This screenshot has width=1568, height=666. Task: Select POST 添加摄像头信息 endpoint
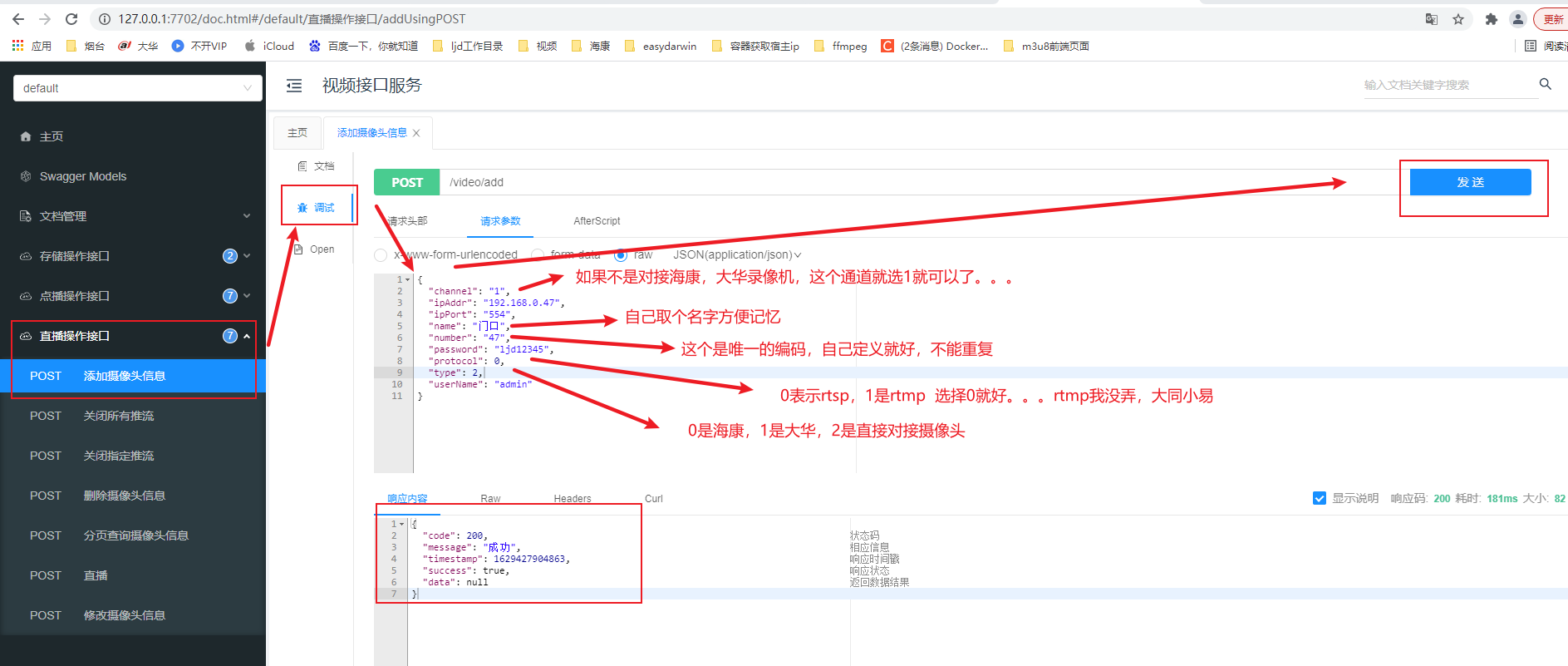coord(133,376)
